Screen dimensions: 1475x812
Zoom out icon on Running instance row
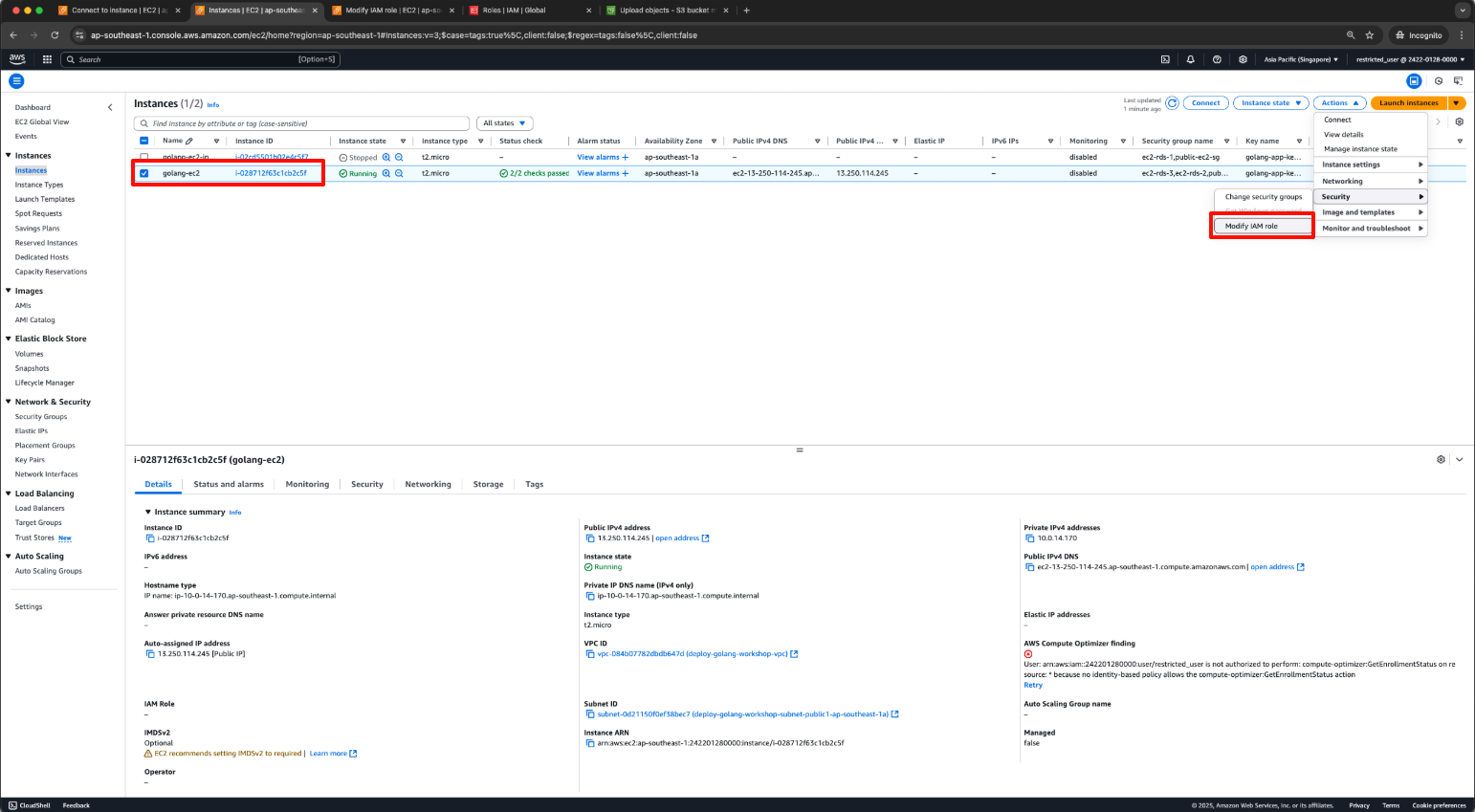tap(399, 173)
